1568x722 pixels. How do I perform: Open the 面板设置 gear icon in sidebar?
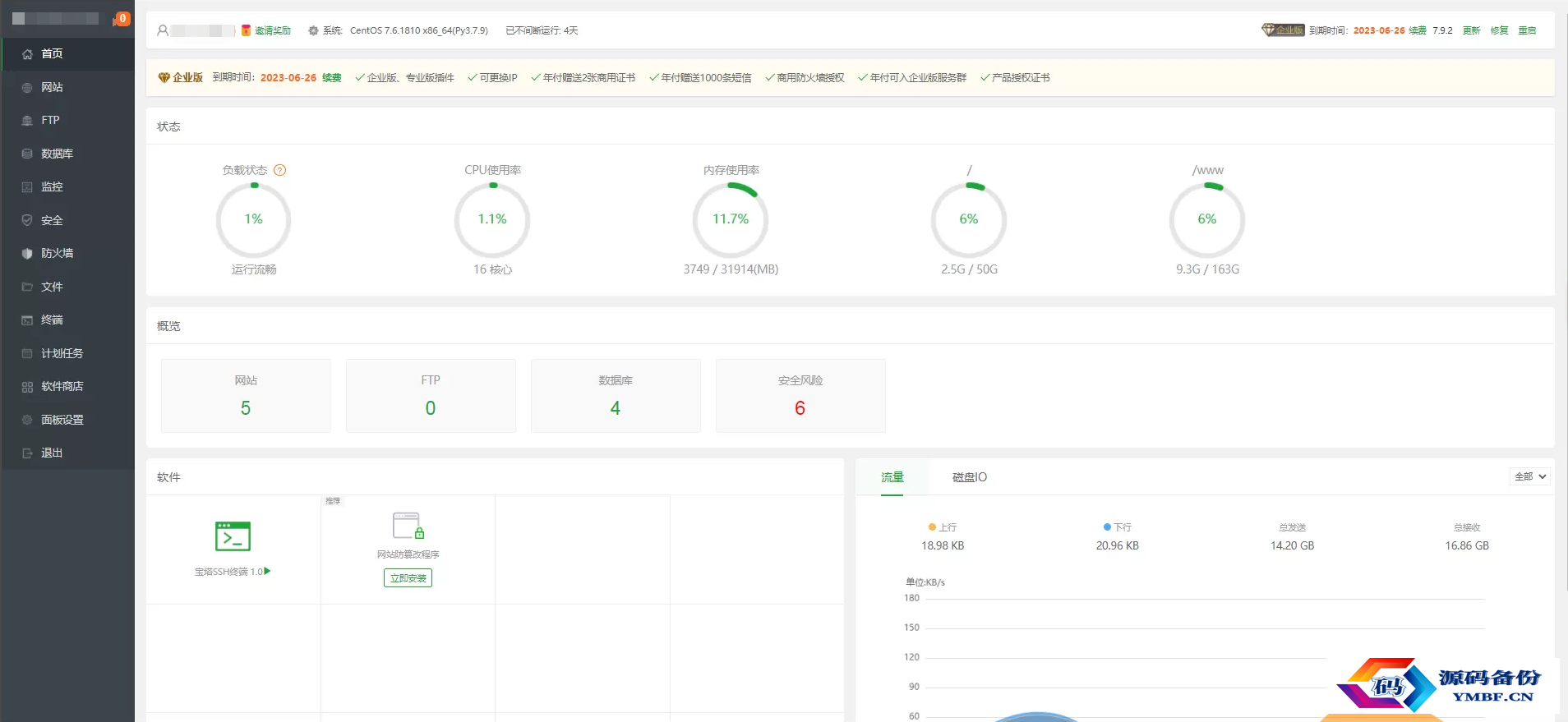click(x=27, y=420)
